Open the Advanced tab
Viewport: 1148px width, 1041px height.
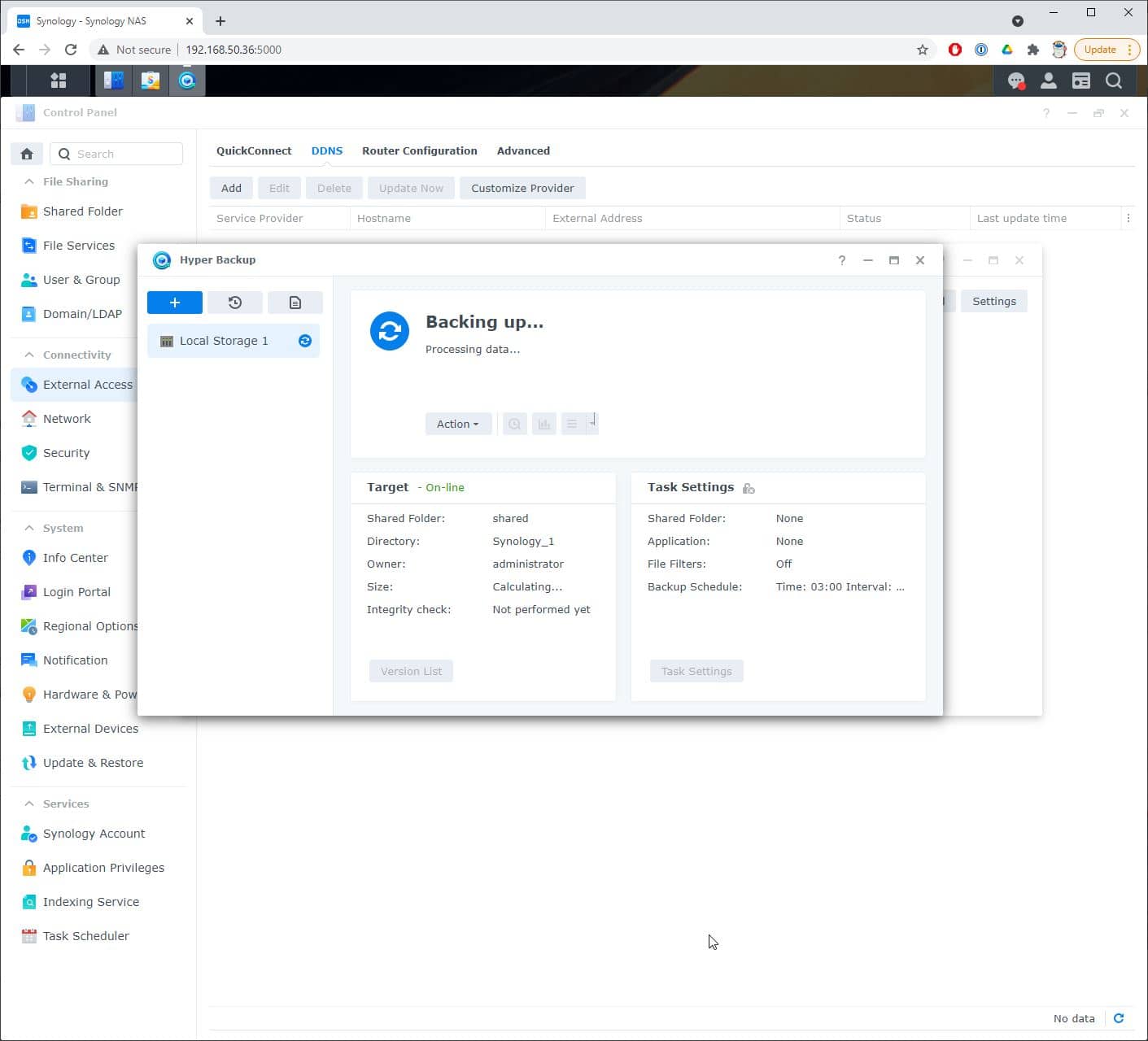coord(523,150)
